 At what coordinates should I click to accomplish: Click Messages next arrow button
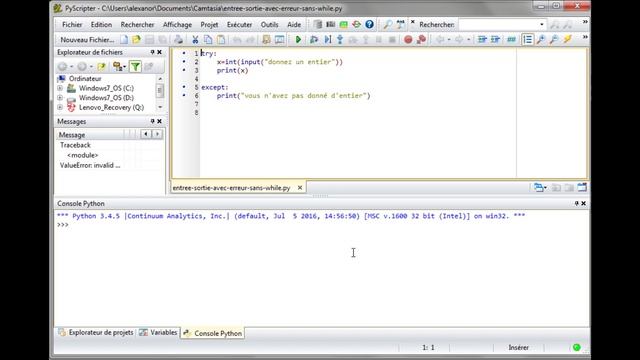coord(157,134)
